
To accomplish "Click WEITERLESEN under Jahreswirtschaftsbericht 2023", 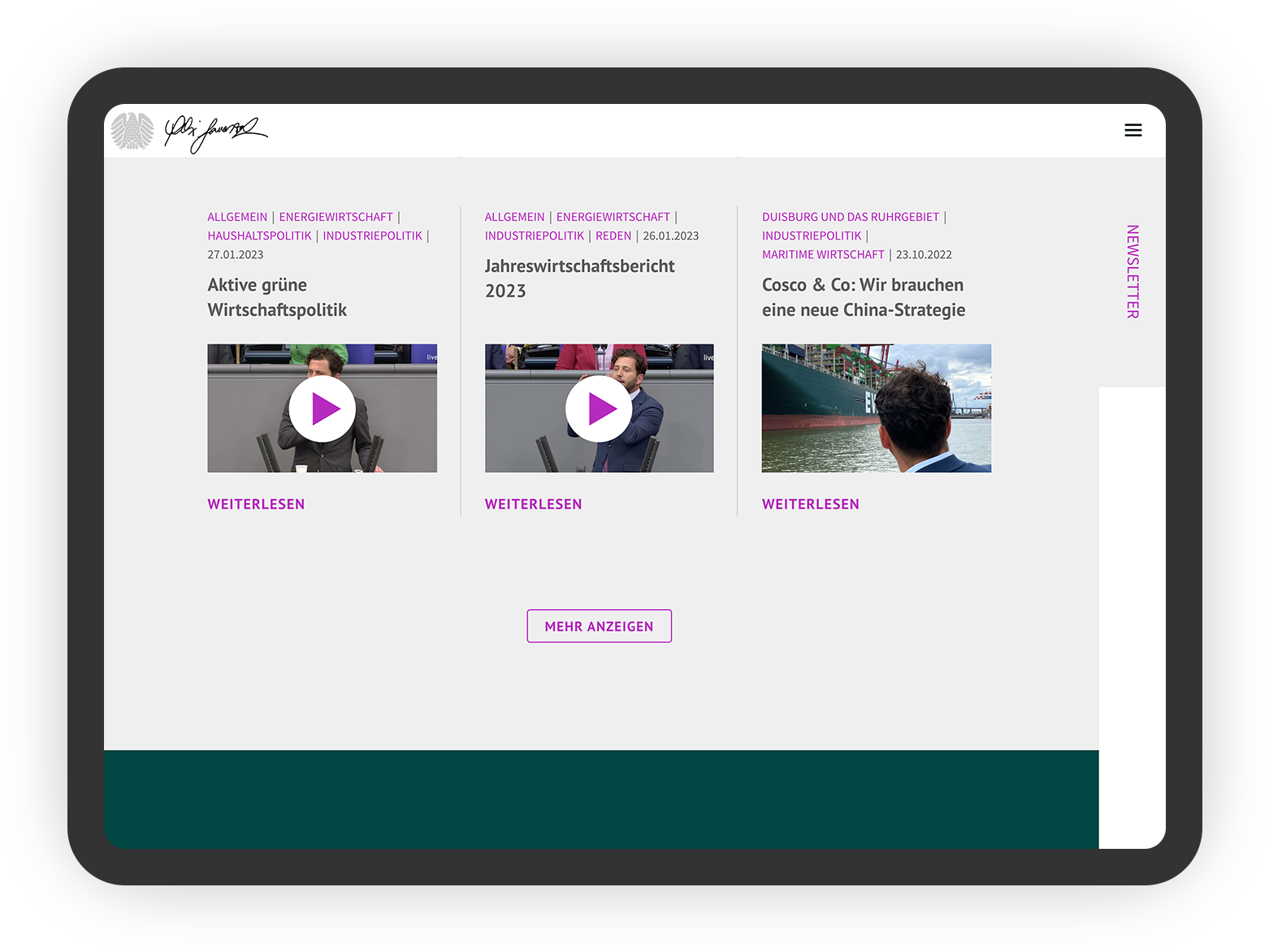I will tap(533, 504).
